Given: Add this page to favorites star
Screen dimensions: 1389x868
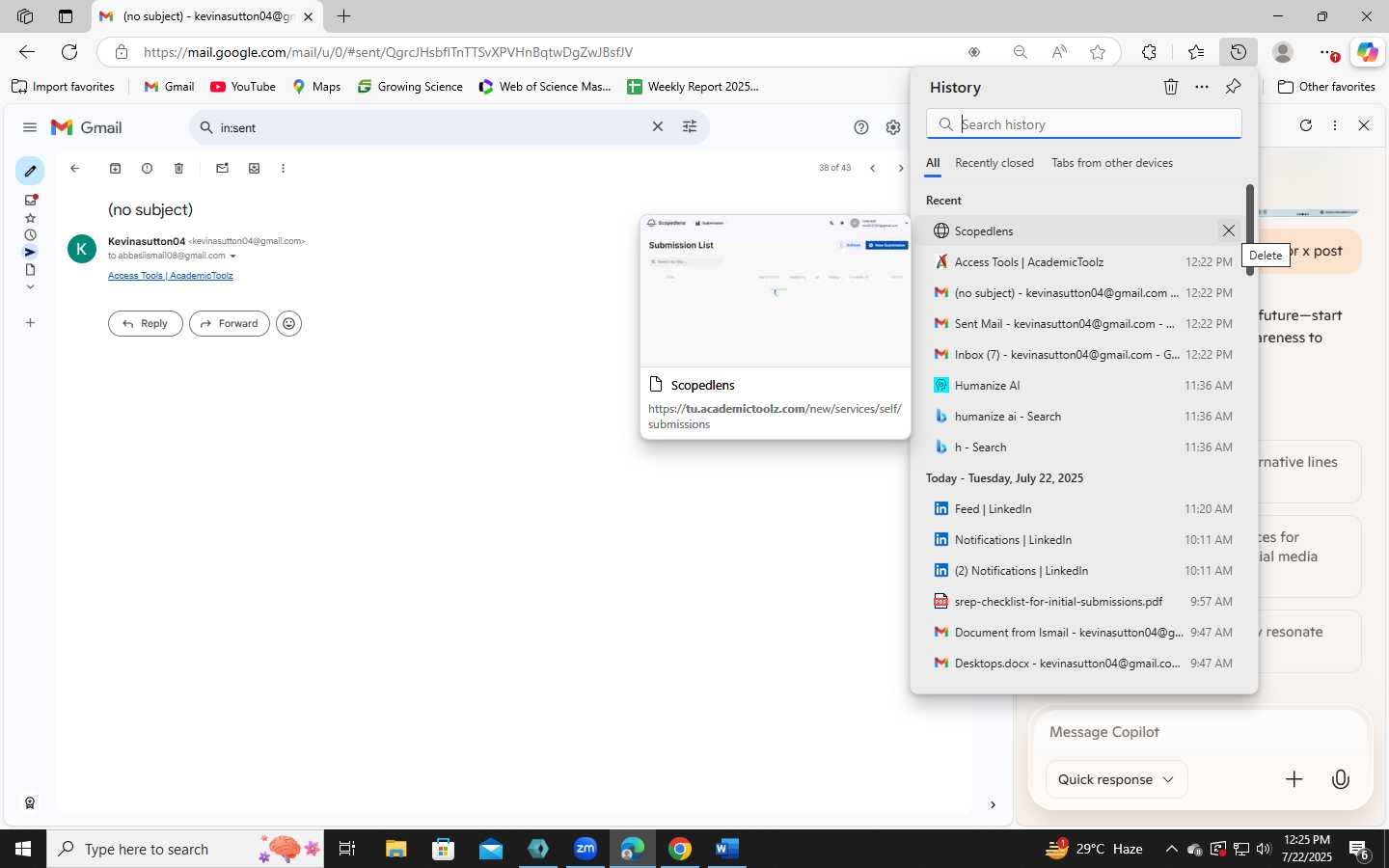Looking at the screenshot, I should pyautogui.click(x=1097, y=52).
